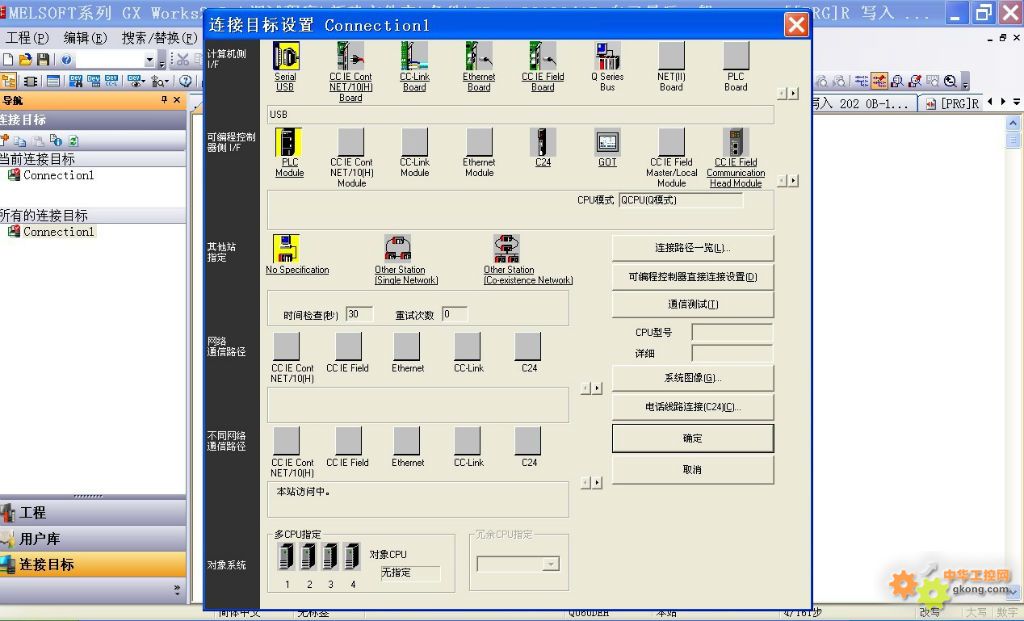Select multi-CPU number 4 icon
Viewport: 1024px width, 621px height.
[x=352, y=556]
